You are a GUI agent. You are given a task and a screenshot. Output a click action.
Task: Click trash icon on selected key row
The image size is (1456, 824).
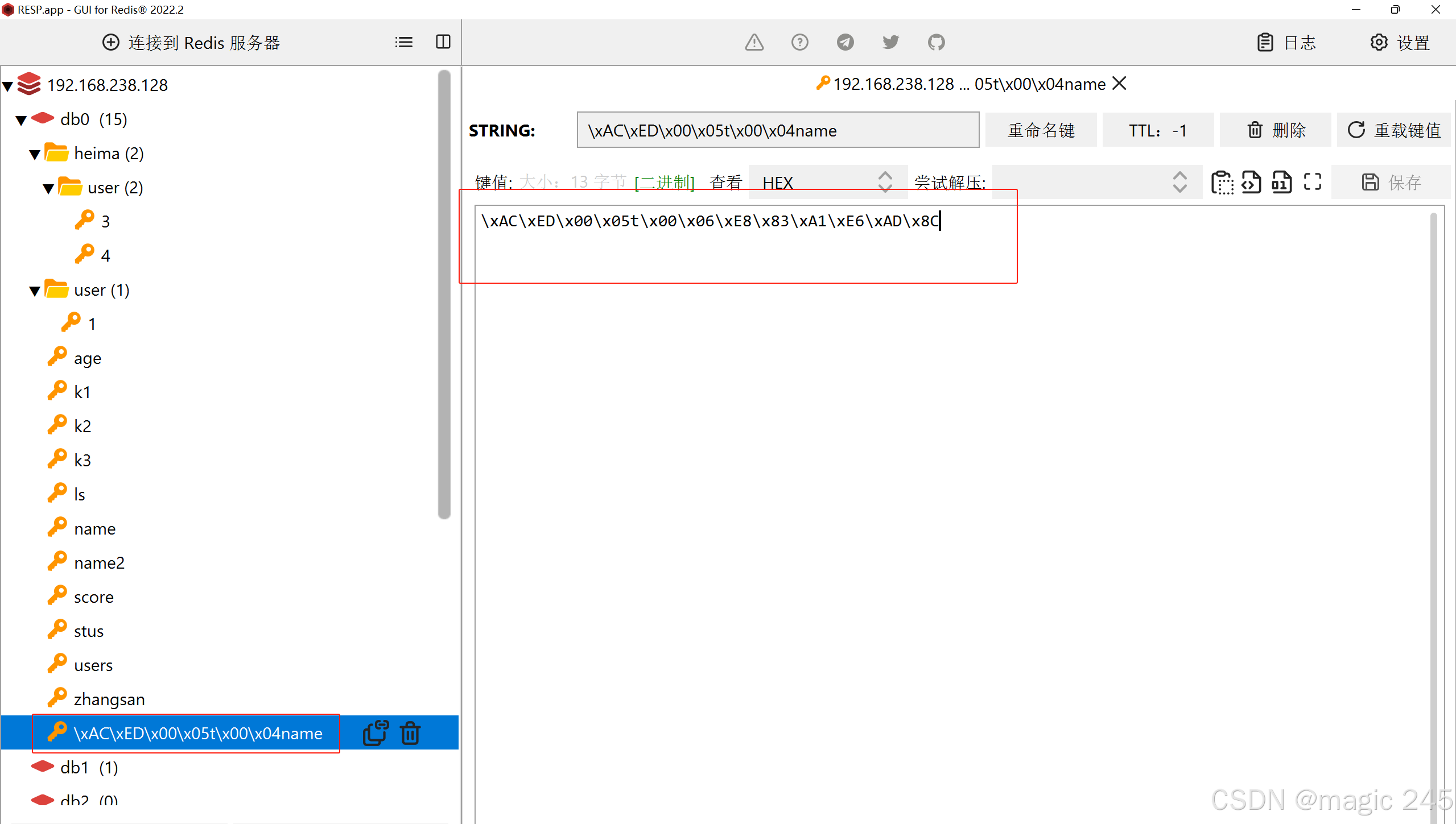410,733
